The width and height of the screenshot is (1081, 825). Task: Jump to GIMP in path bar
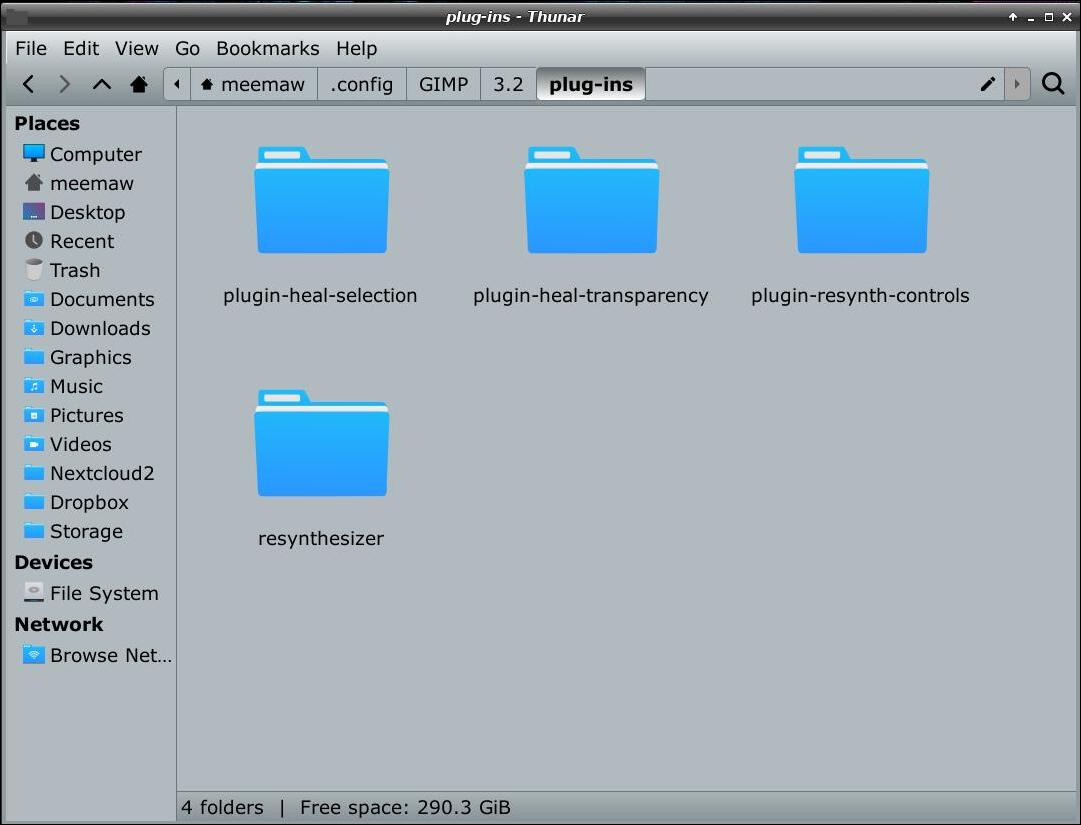pyautogui.click(x=443, y=84)
